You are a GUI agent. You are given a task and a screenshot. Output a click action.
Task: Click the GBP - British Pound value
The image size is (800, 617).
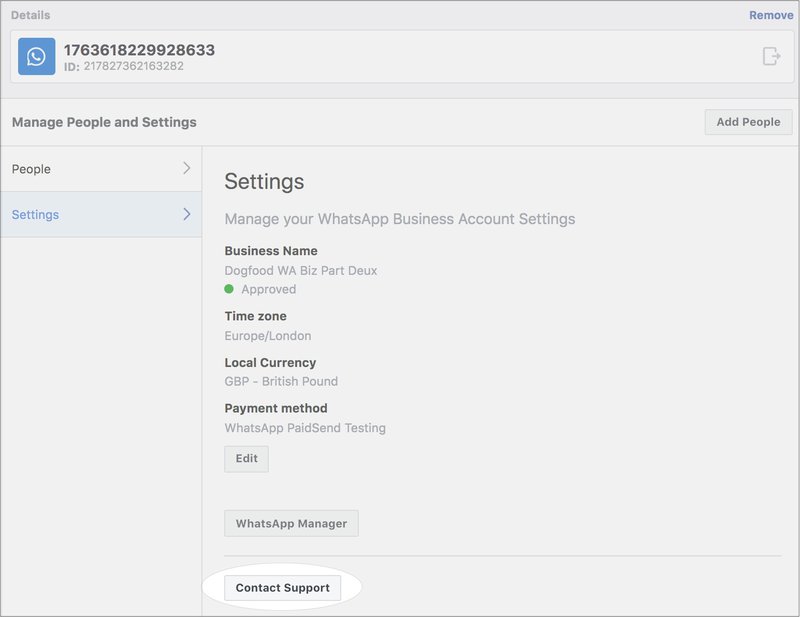[281, 381]
